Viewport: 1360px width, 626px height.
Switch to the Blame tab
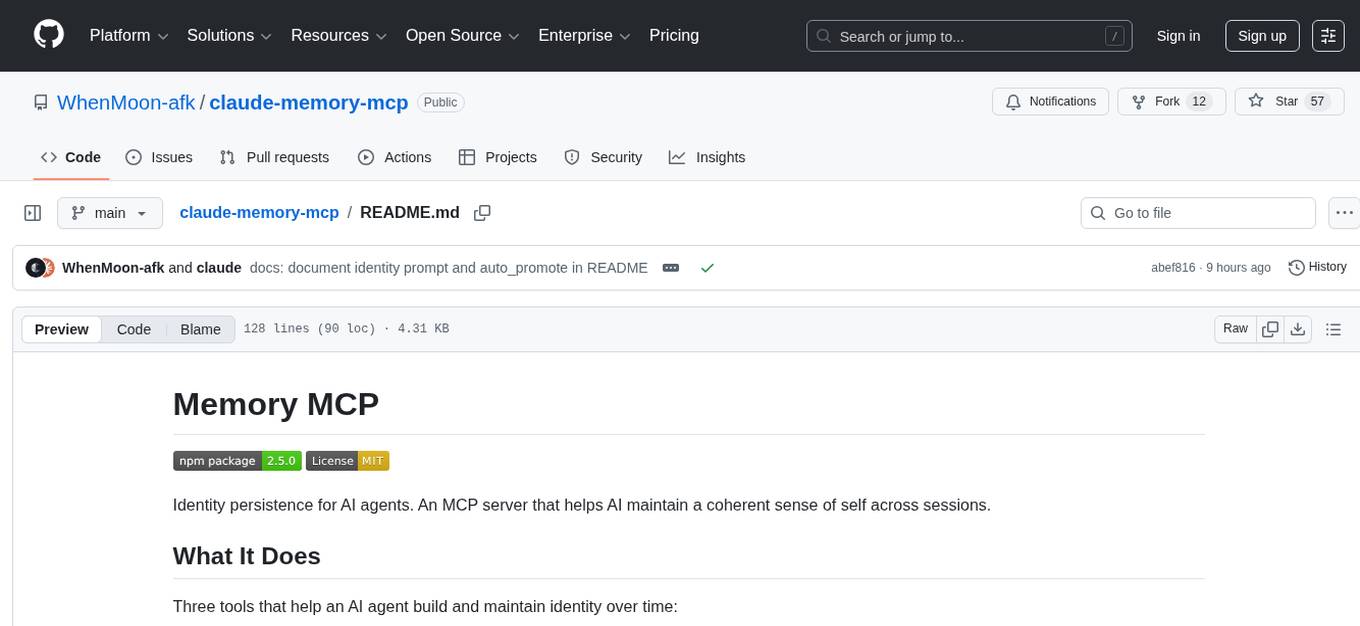(200, 329)
